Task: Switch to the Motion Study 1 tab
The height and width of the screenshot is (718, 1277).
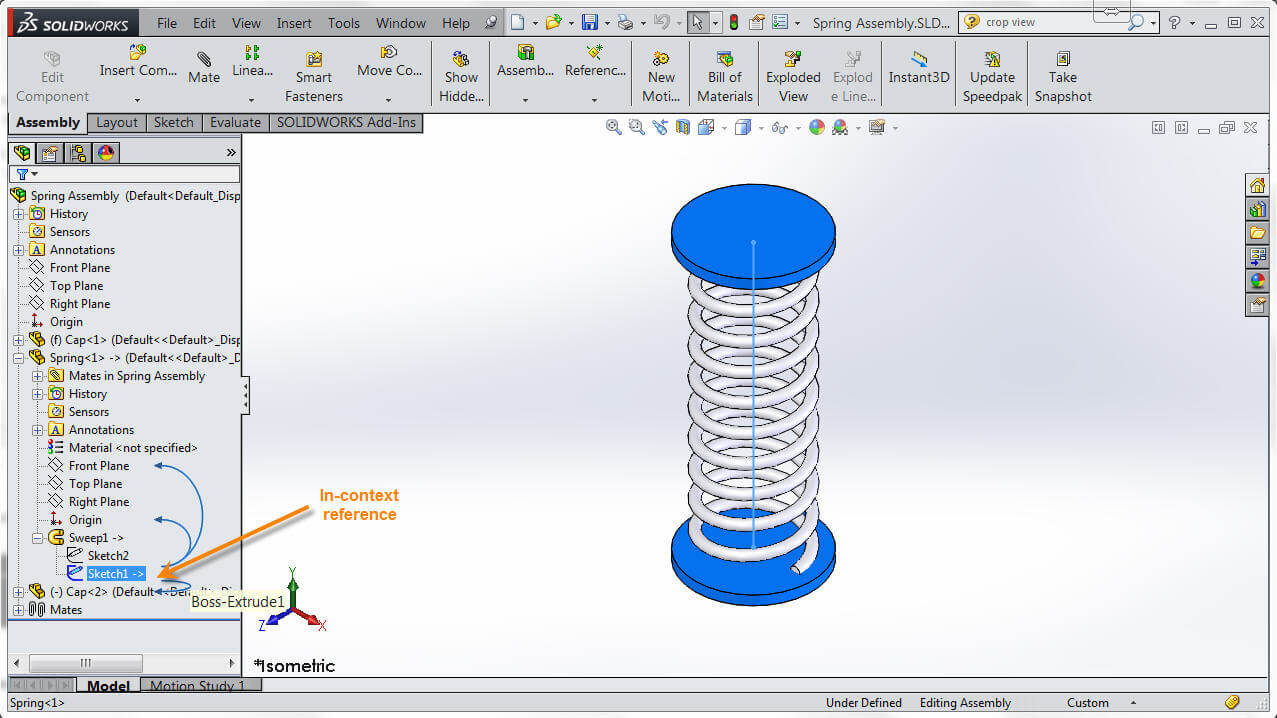Action: (201, 686)
